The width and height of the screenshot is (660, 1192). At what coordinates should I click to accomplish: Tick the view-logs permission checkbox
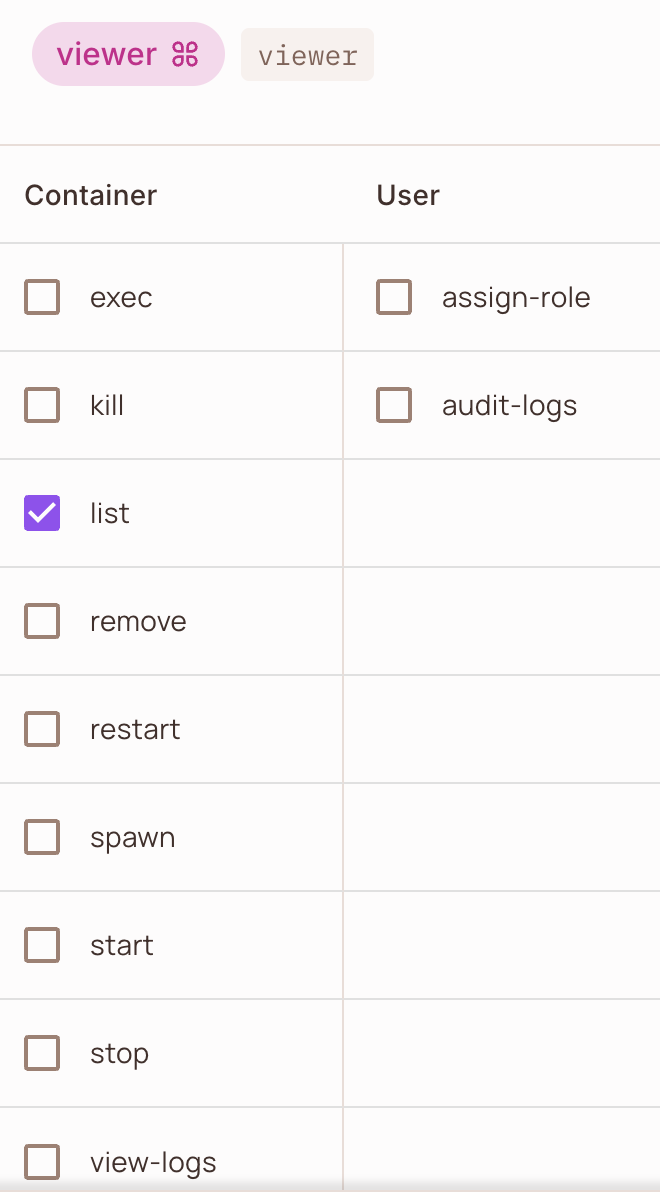pos(42,1161)
